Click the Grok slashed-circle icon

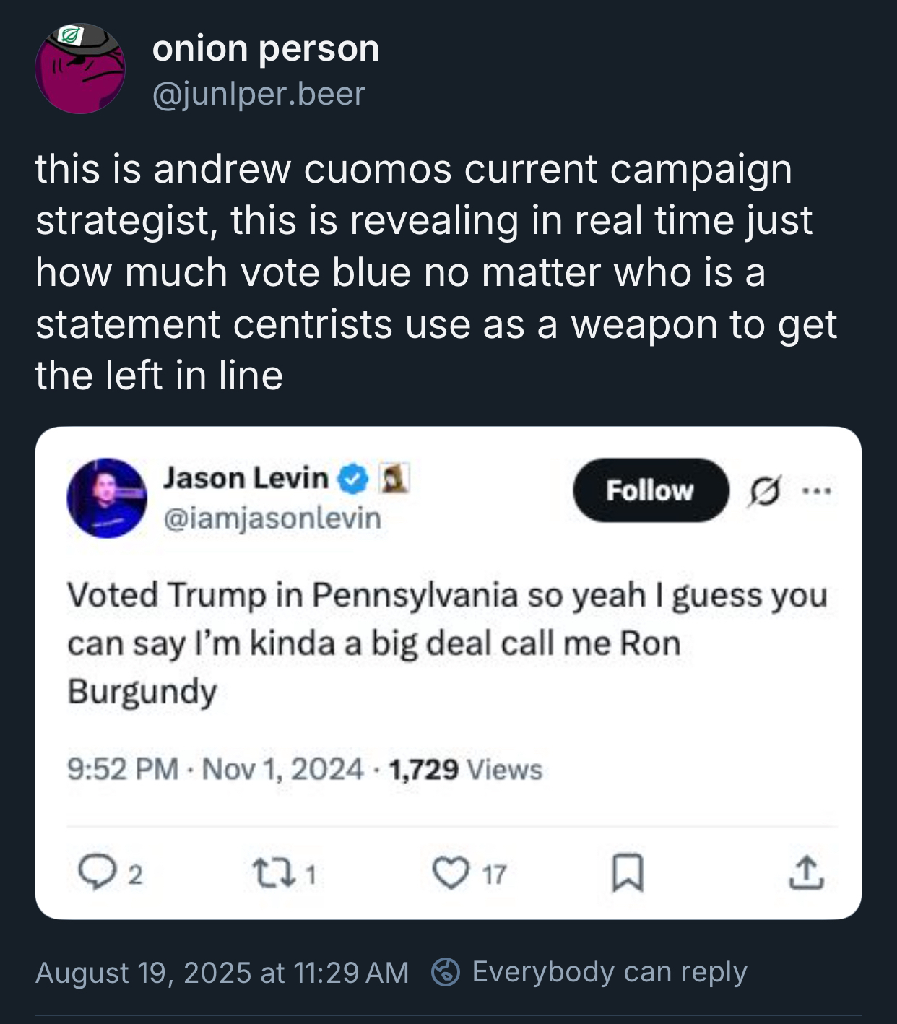click(x=764, y=491)
